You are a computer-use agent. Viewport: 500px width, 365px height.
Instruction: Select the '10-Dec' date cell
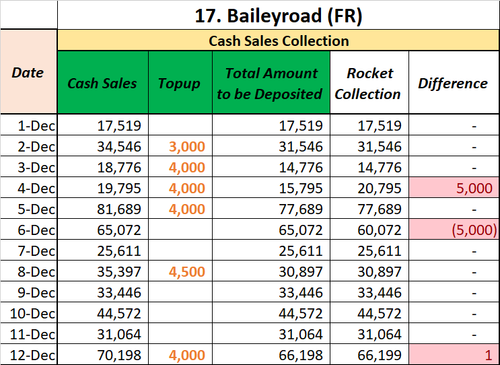[29, 313]
